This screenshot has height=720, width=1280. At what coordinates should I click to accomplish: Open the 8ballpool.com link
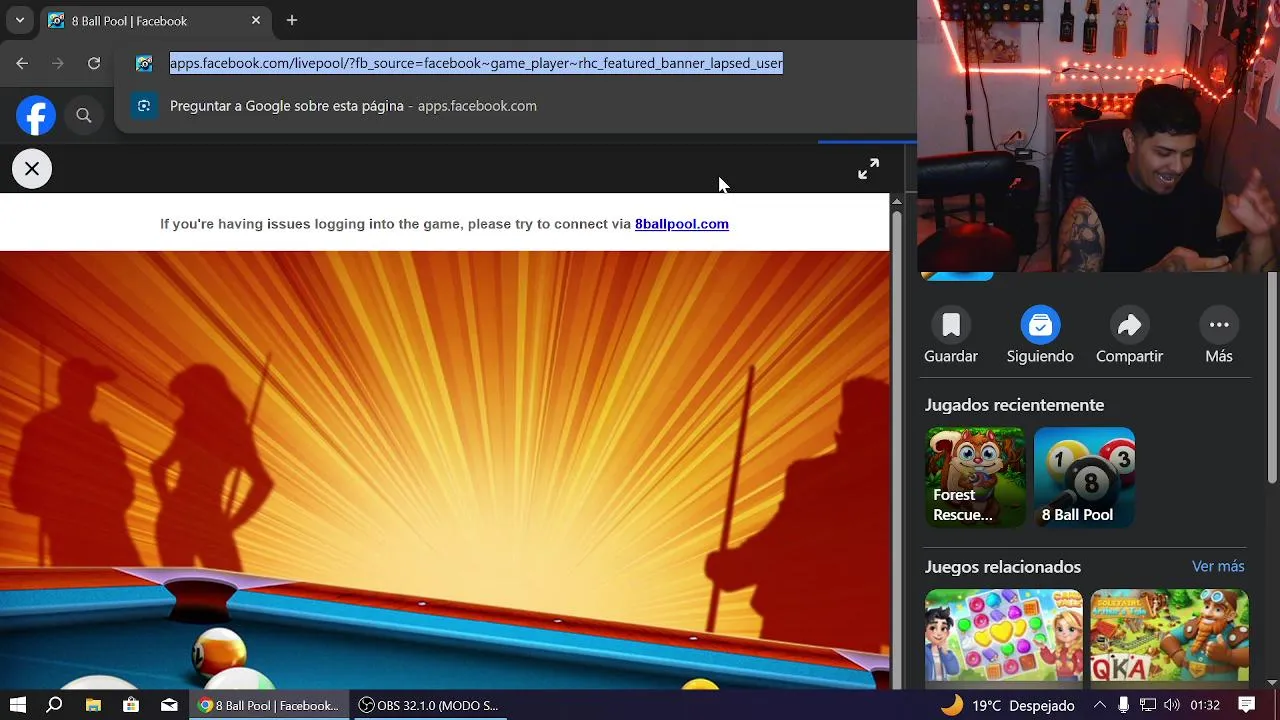tap(682, 224)
